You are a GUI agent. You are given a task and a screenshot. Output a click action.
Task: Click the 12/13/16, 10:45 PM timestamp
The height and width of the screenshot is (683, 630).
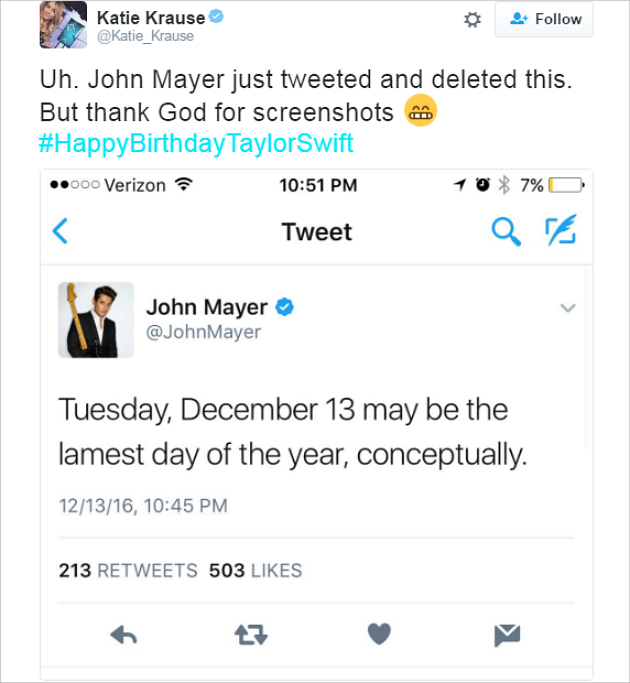143,506
